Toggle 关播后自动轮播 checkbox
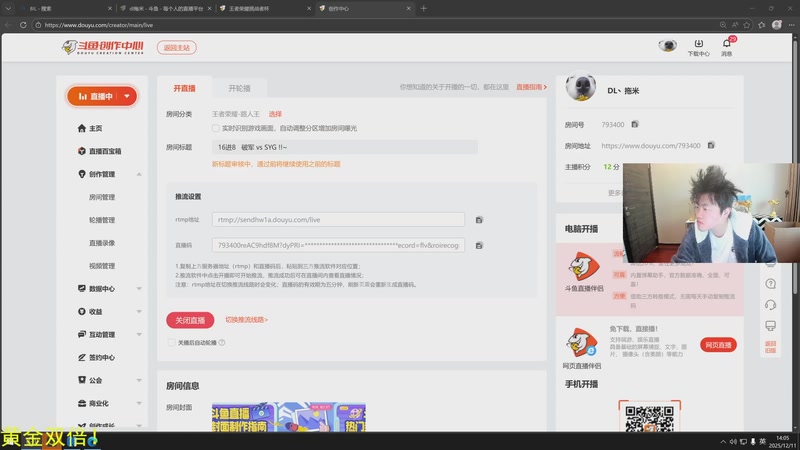800x450 pixels. coord(171,343)
